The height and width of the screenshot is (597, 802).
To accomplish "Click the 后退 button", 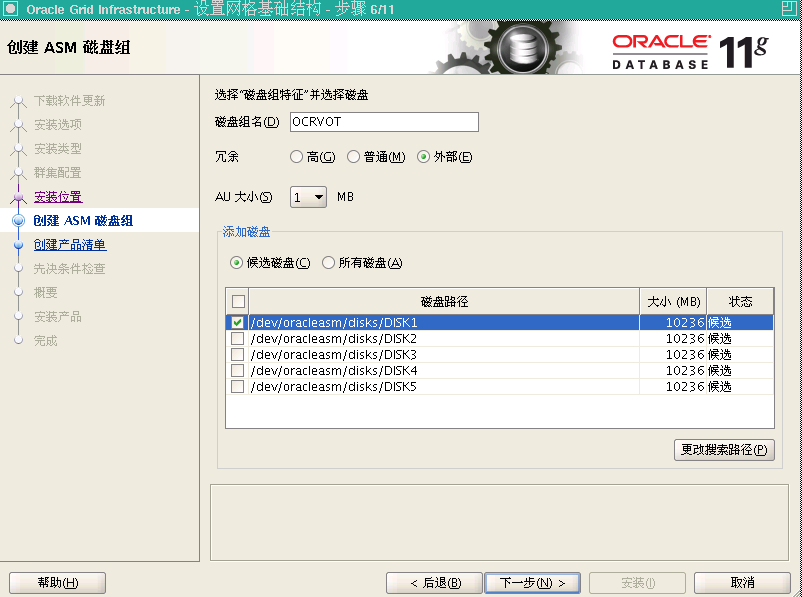I will (x=433, y=582).
